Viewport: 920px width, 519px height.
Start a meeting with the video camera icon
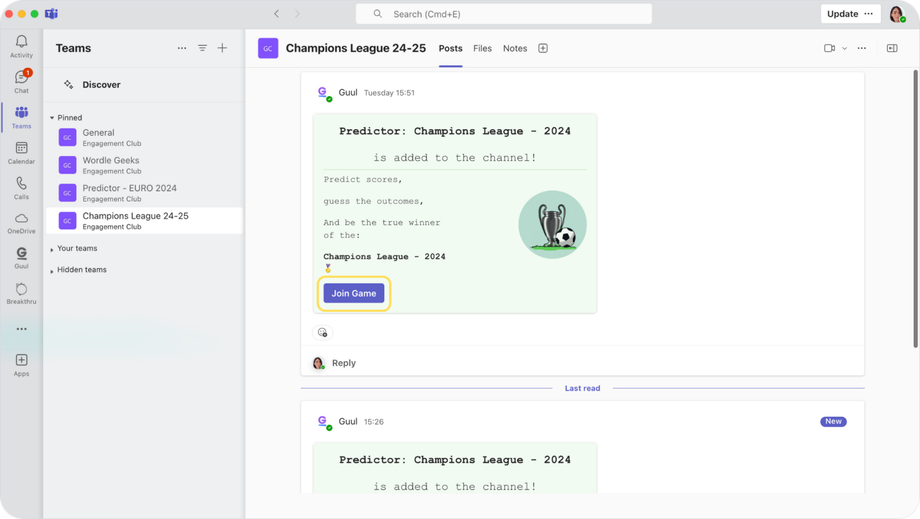click(x=829, y=48)
